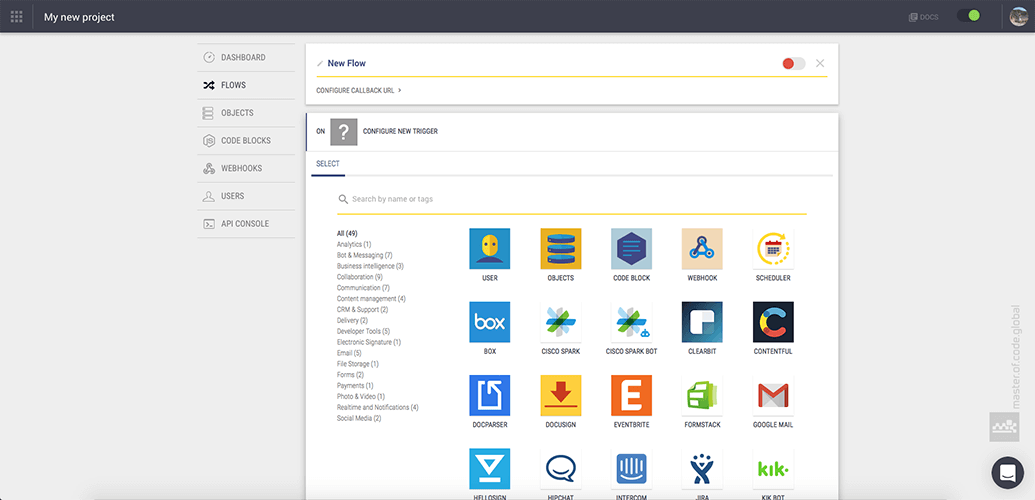Filter by Collaboration (9)
This screenshot has width=1035, height=500.
coord(360,277)
